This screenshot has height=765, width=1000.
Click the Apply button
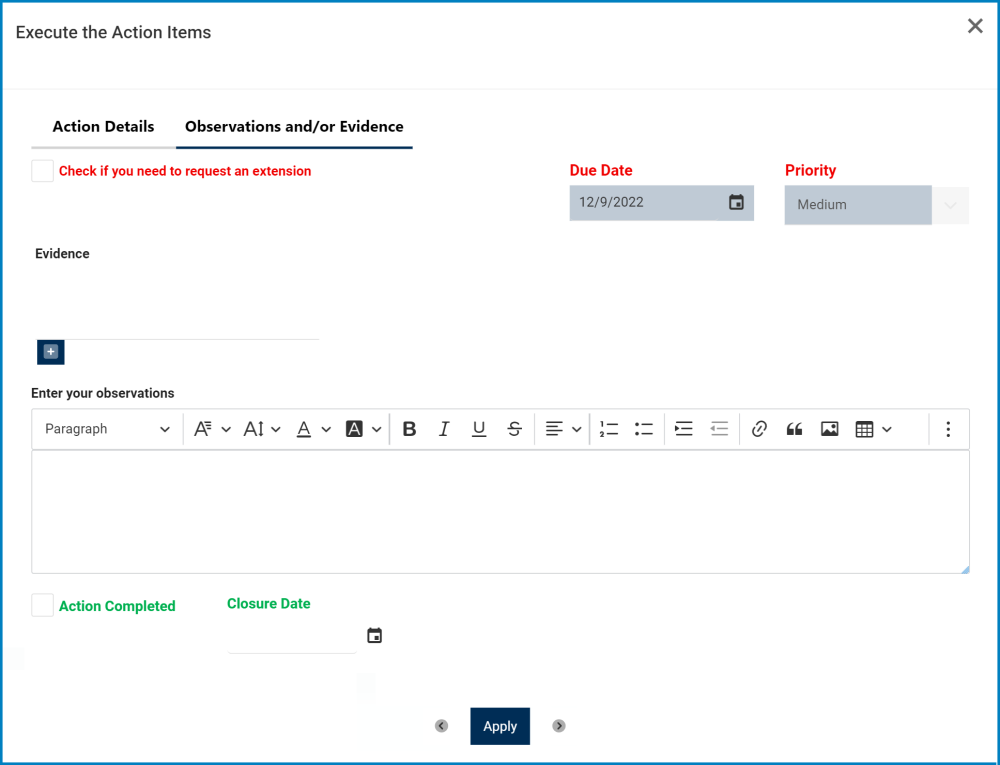tap(500, 726)
